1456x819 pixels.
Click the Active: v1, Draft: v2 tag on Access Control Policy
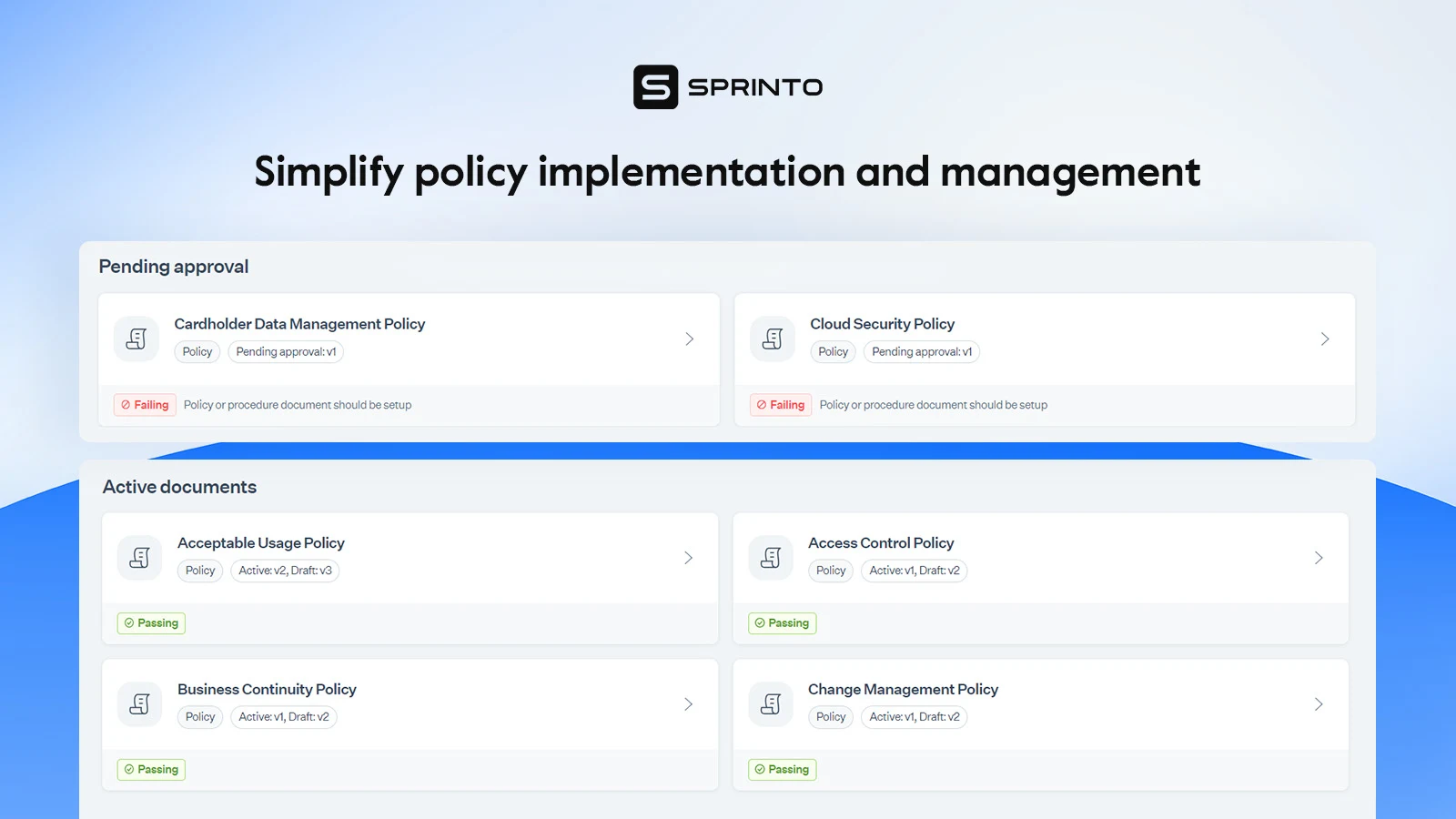(914, 571)
